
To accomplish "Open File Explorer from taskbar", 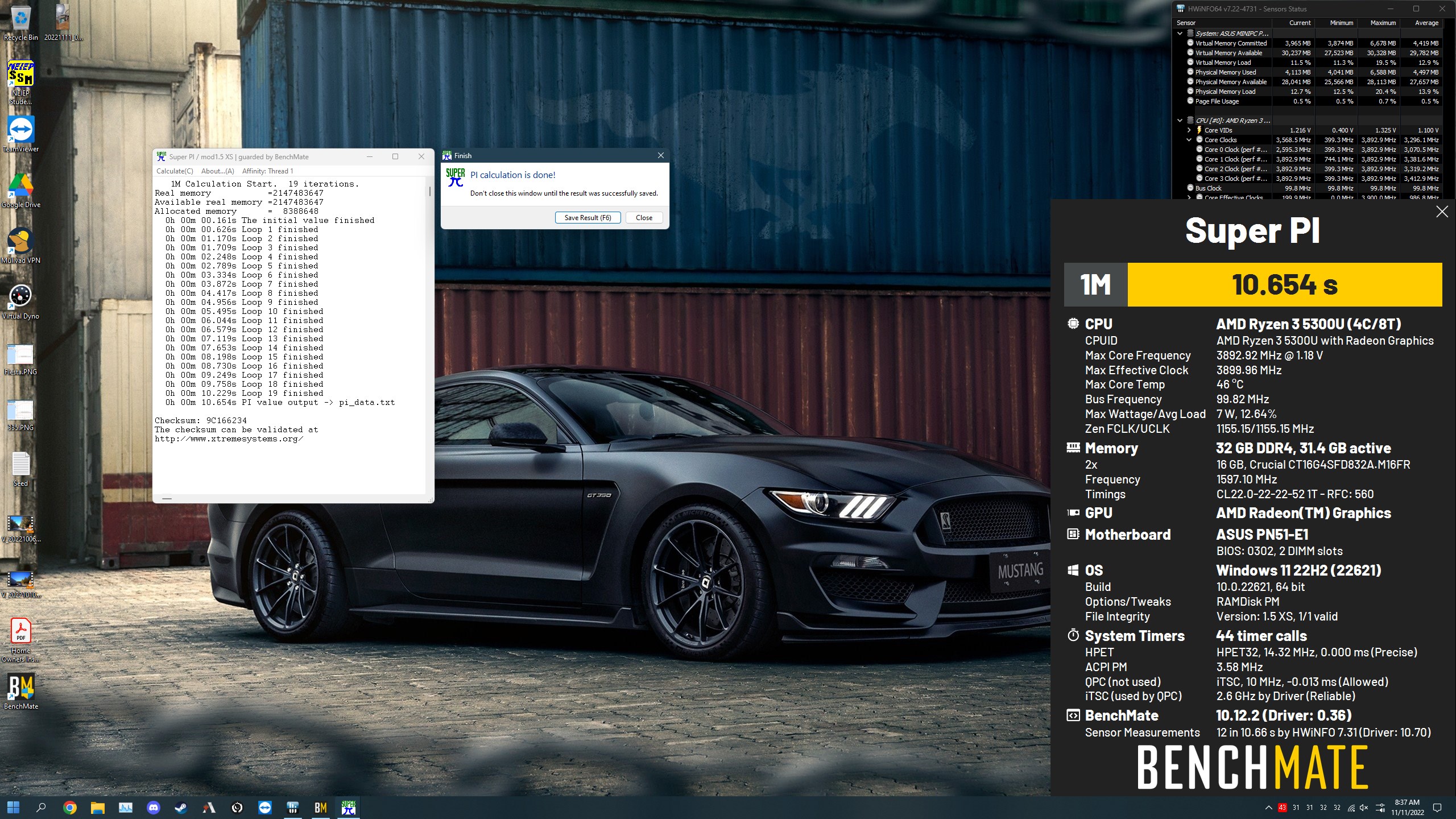I will [97, 807].
